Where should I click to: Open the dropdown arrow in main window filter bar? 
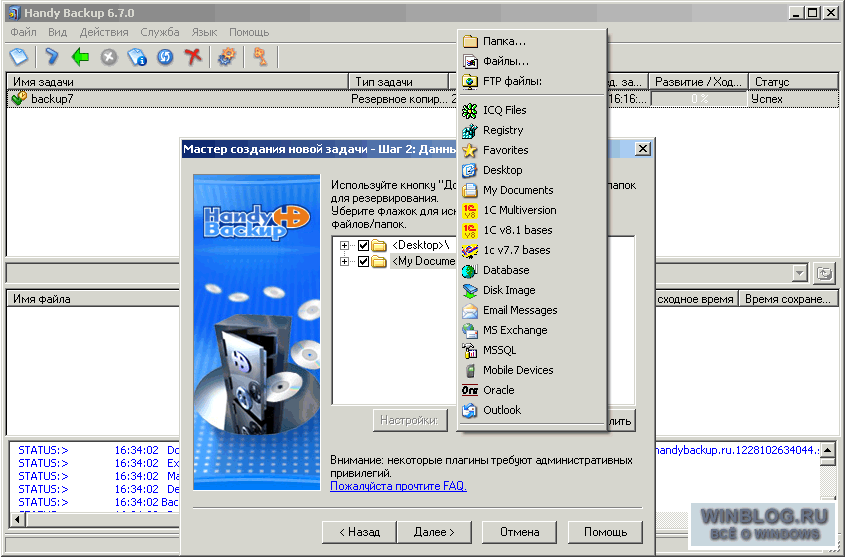click(799, 273)
